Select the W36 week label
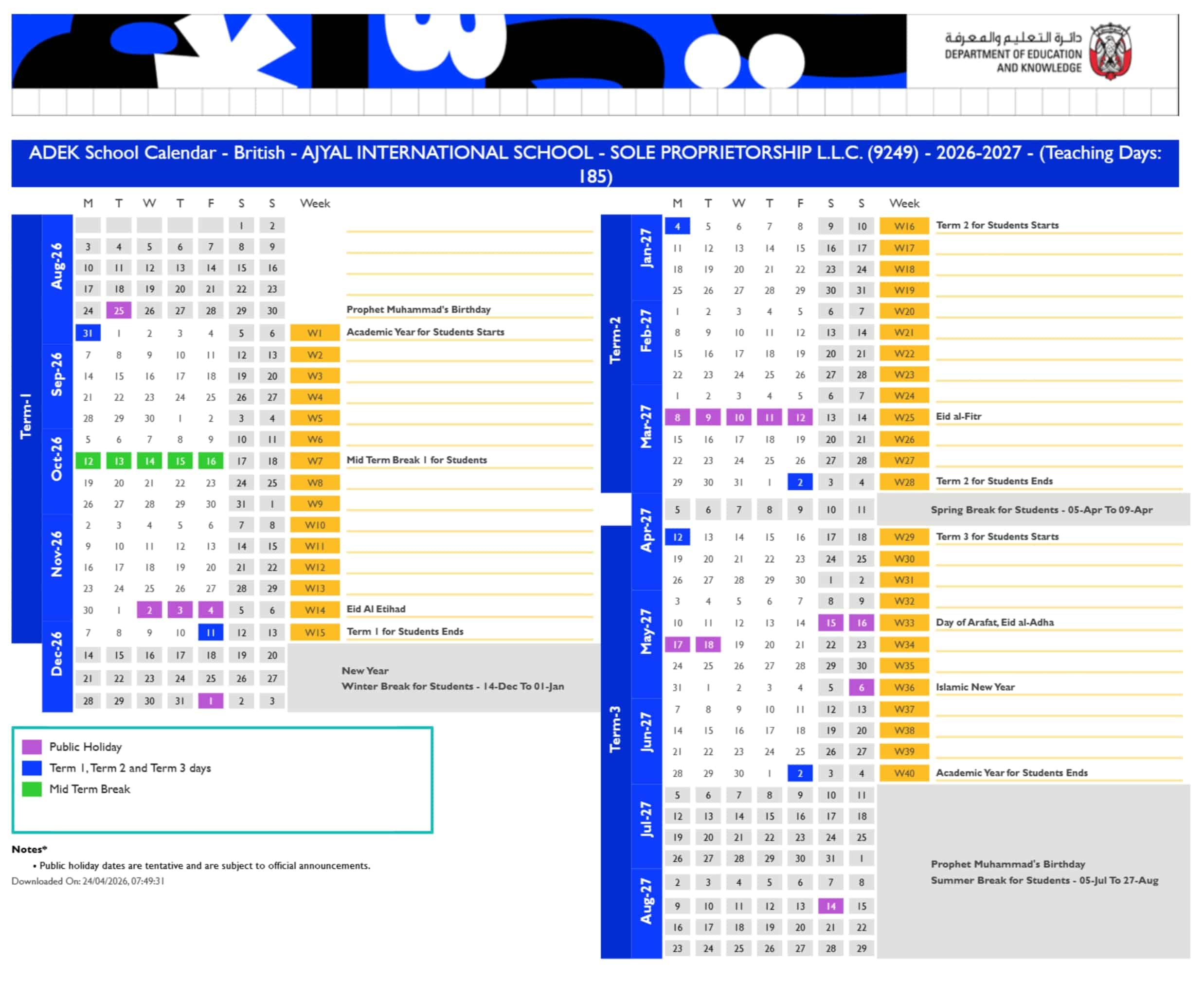 pyautogui.click(x=904, y=688)
